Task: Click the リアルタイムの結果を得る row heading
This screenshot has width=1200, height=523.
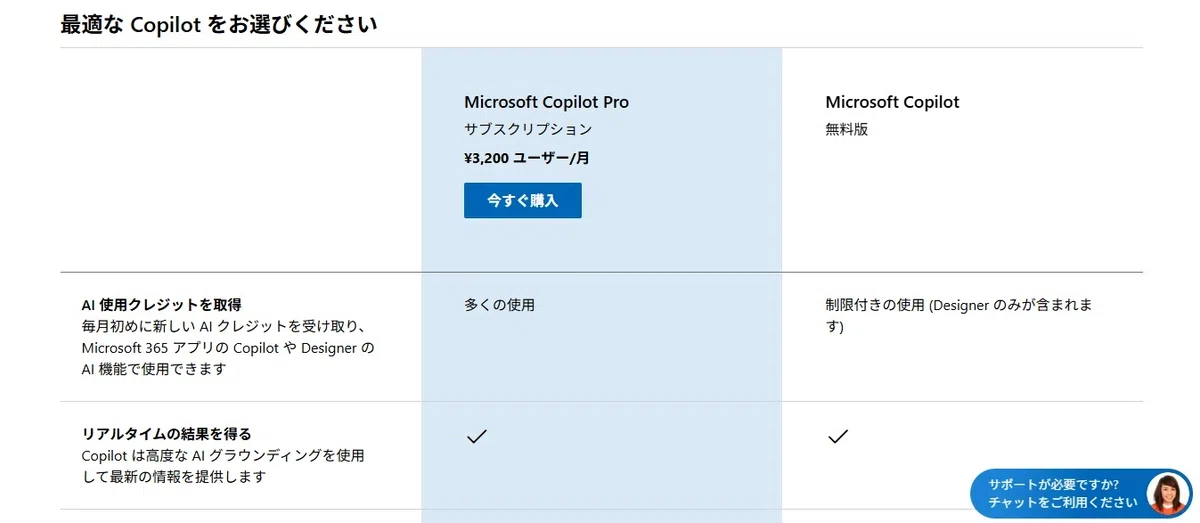Action: click(166, 434)
